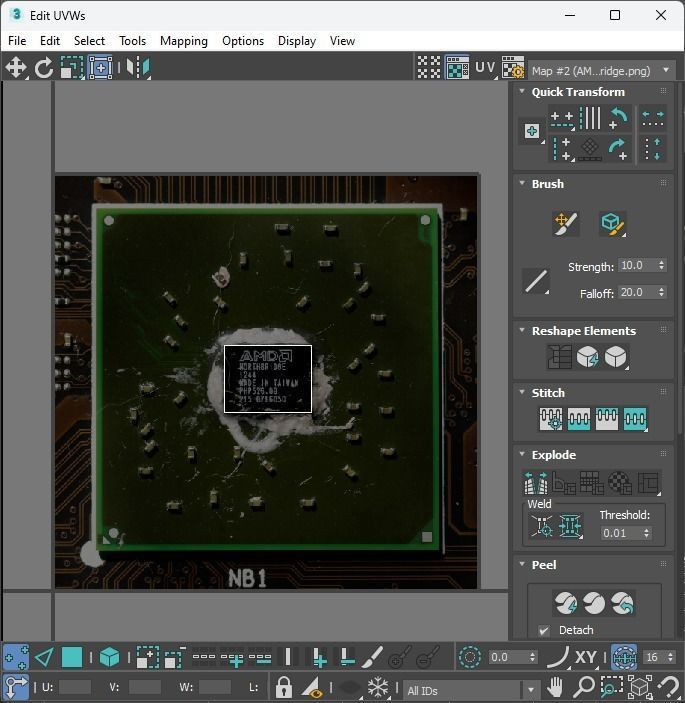Toggle Select By Element cube icon
Screen dimensions: 685x703
tap(109, 657)
